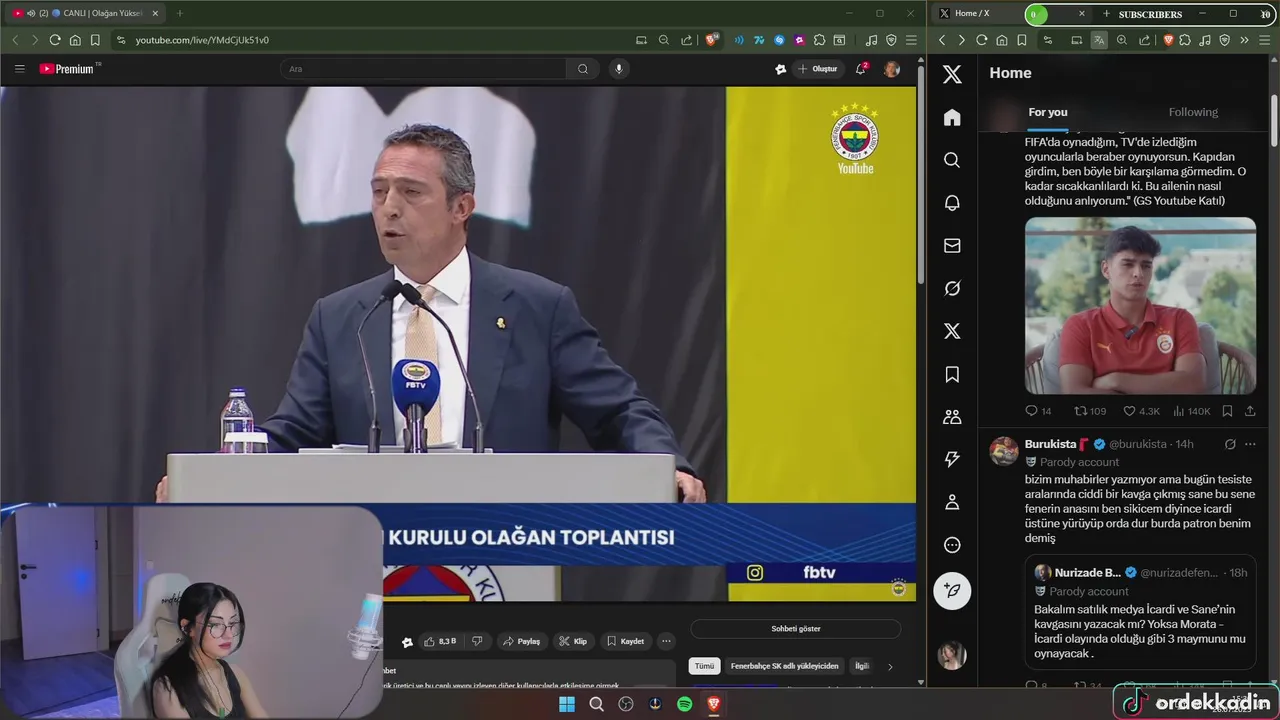Select the 'Tümü' filter chip

705,666
